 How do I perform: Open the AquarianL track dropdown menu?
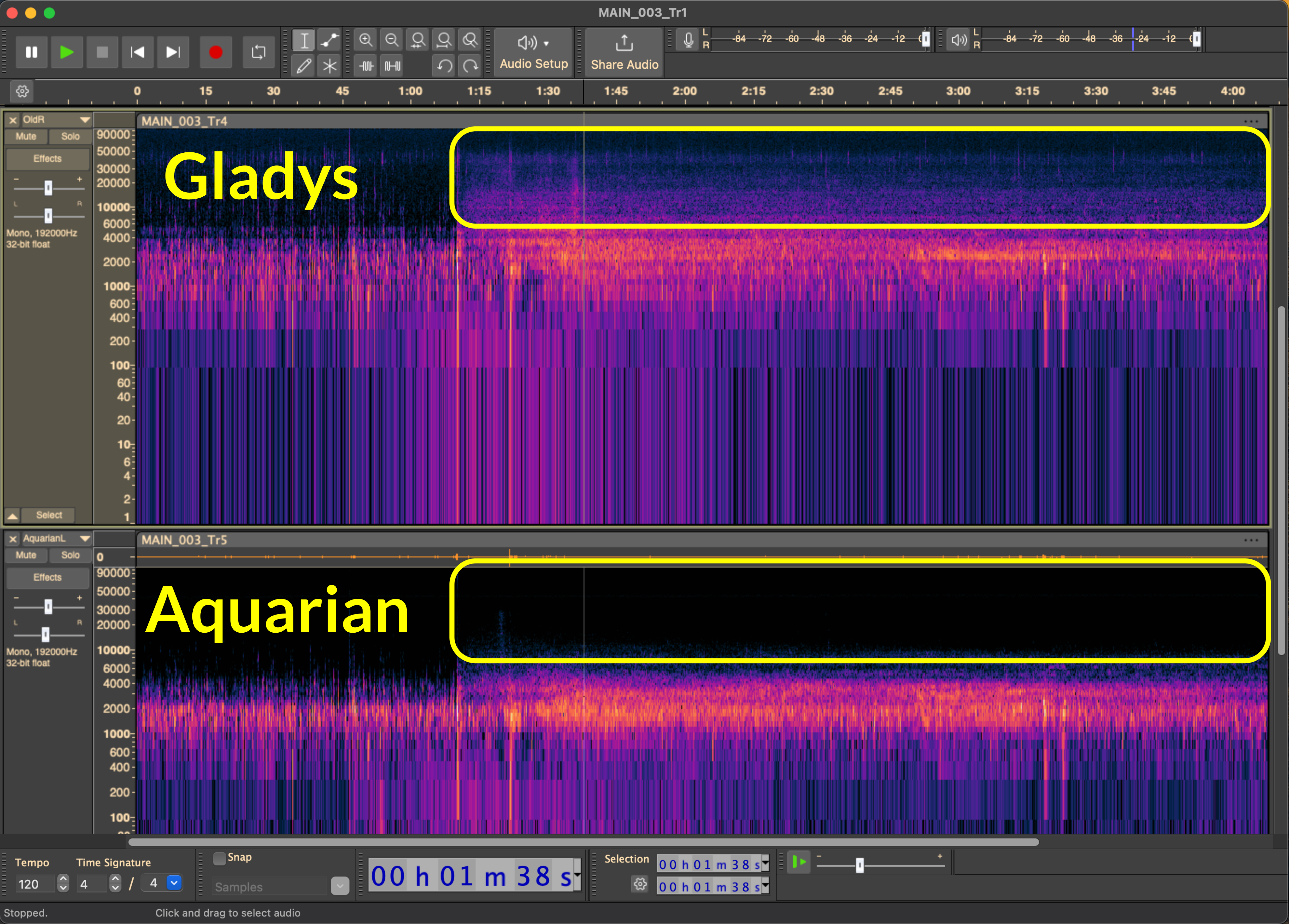[x=85, y=539]
